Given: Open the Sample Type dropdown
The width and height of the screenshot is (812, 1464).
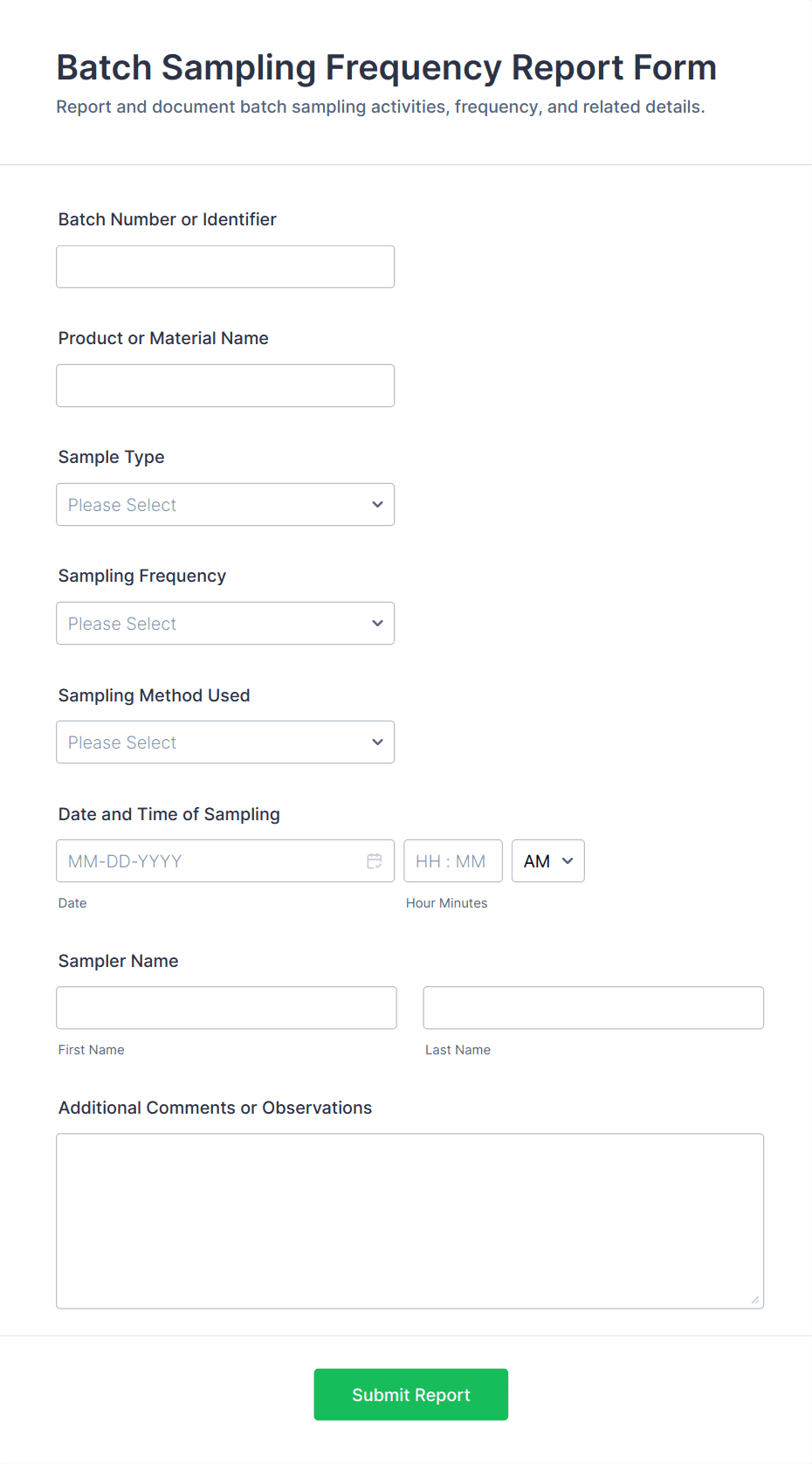Looking at the screenshot, I should (x=224, y=504).
